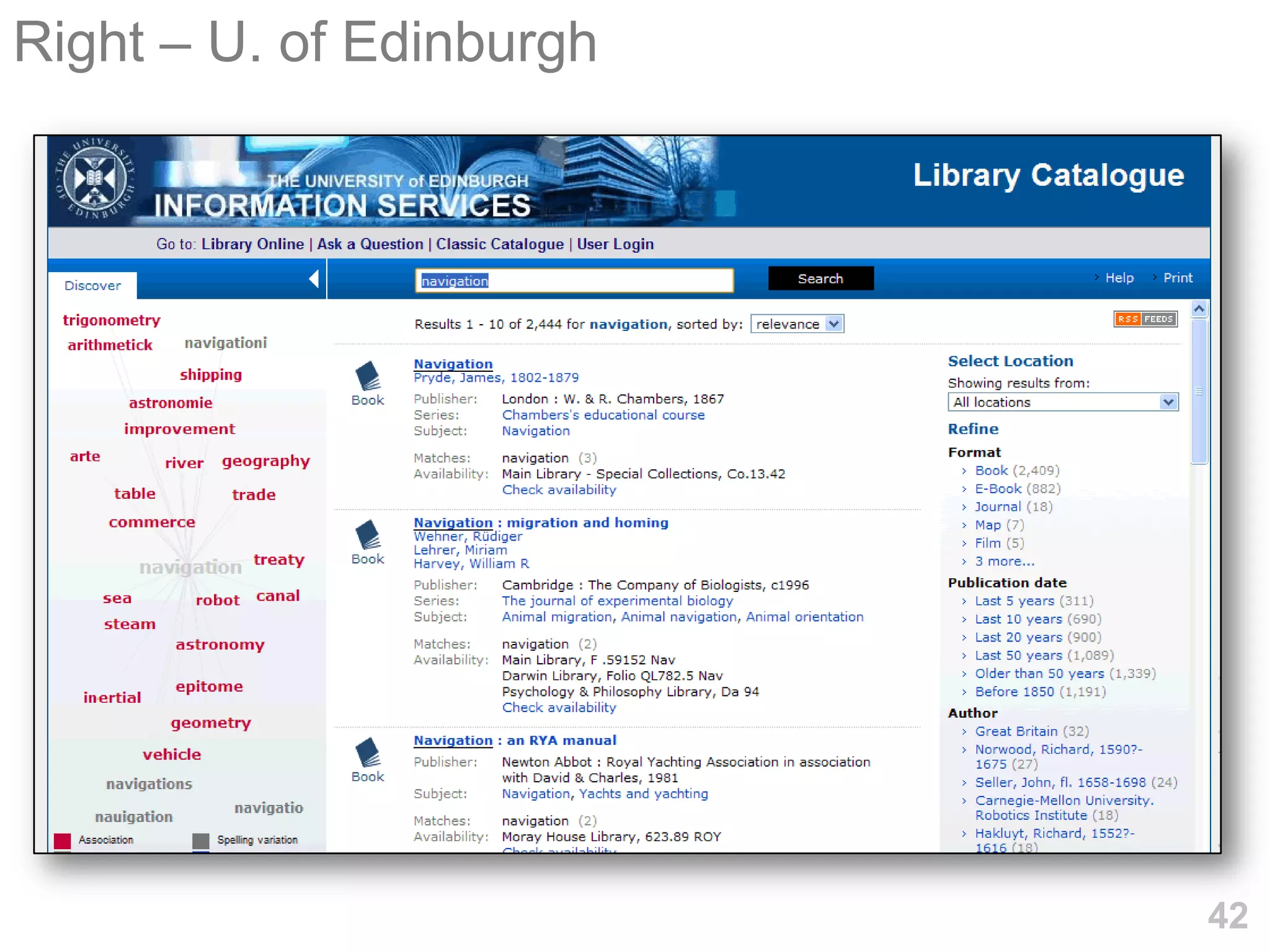Click the Help link

[x=1119, y=278]
